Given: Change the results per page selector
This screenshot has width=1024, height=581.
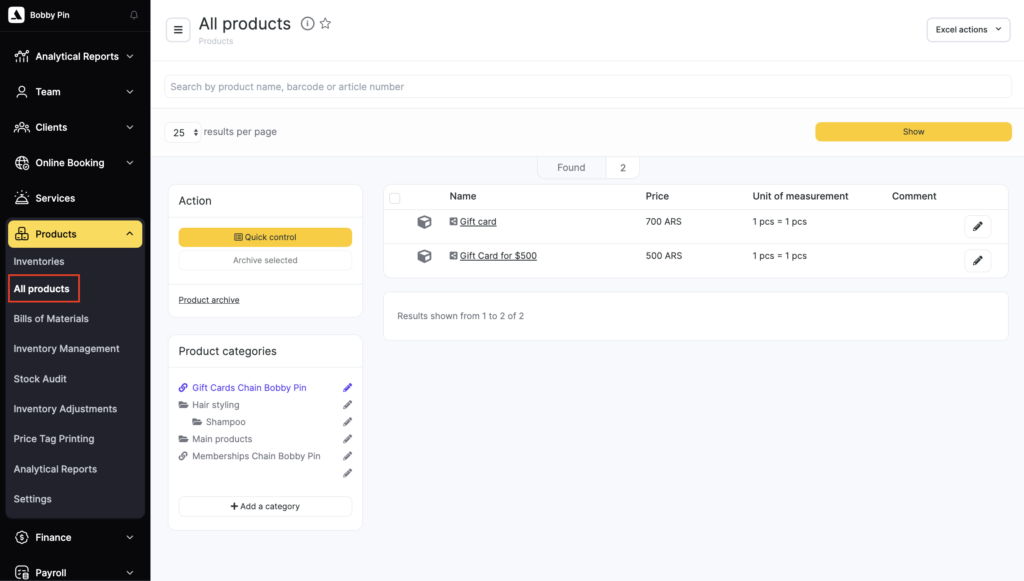Looking at the screenshot, I should (x=183, y=132).
